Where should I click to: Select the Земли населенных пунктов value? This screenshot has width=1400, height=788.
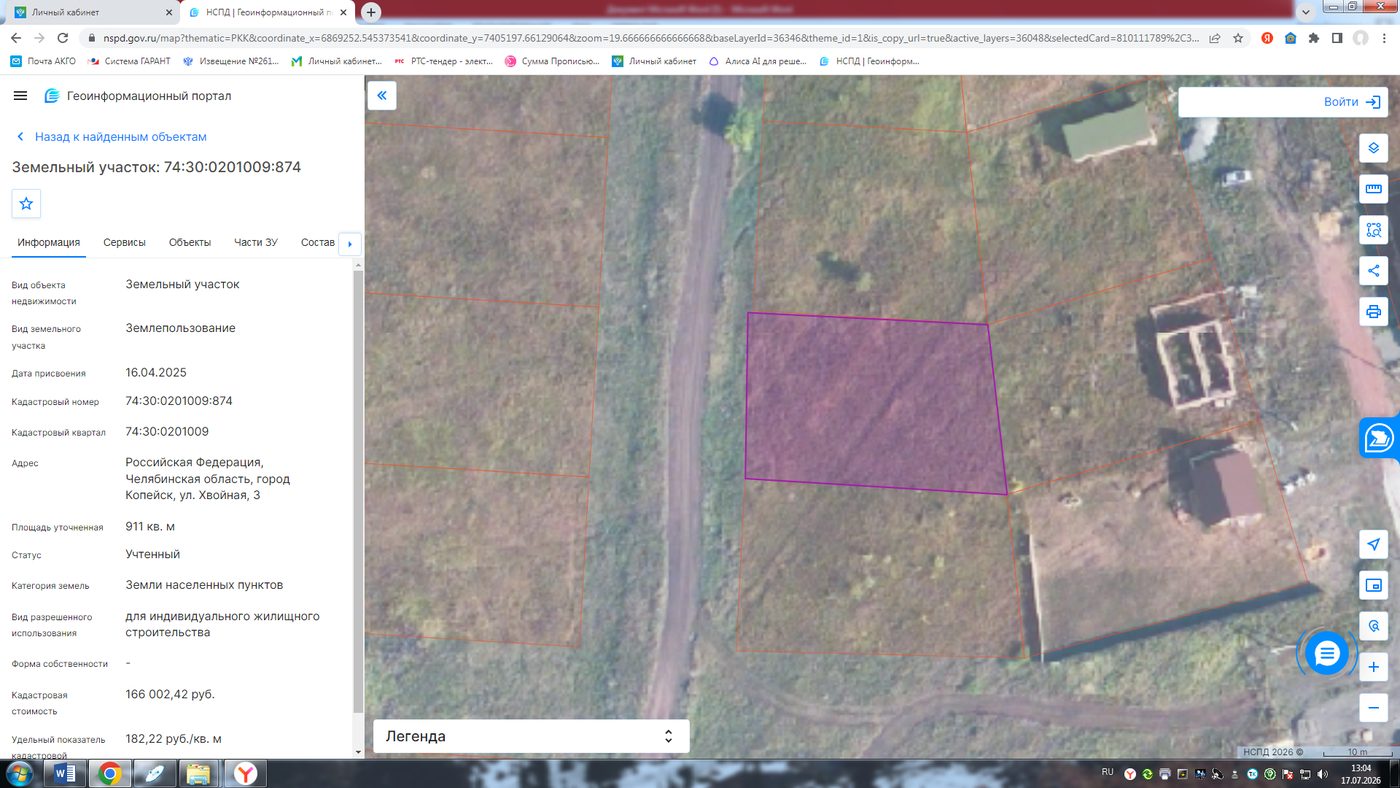point(204,585)
